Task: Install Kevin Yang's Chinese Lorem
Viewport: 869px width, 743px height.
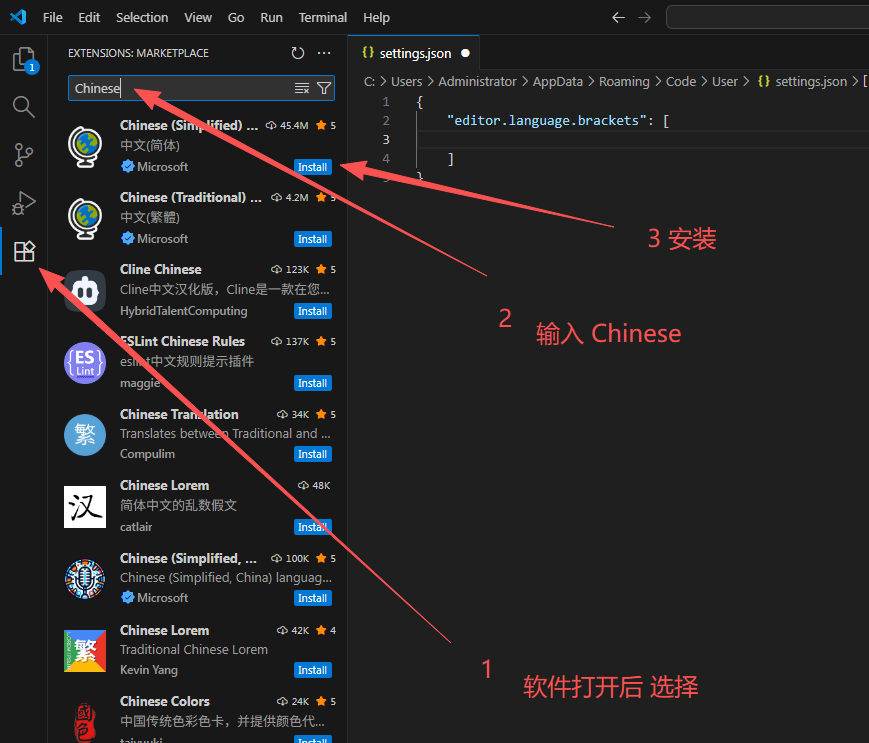Action: click(313, 670)
